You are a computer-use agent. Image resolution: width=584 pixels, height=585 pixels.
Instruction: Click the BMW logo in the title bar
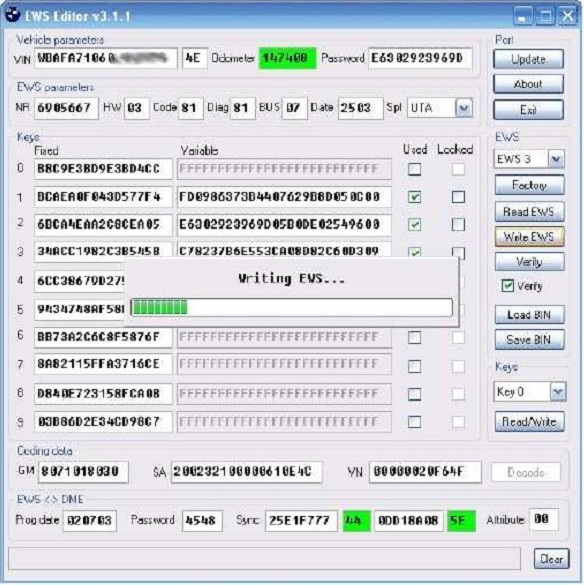pyautogui.click(x=13, y=15)
